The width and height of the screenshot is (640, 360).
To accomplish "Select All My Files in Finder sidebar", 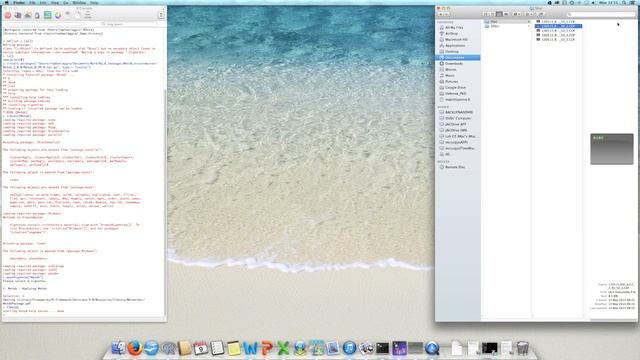I will [x=454, y=27].
